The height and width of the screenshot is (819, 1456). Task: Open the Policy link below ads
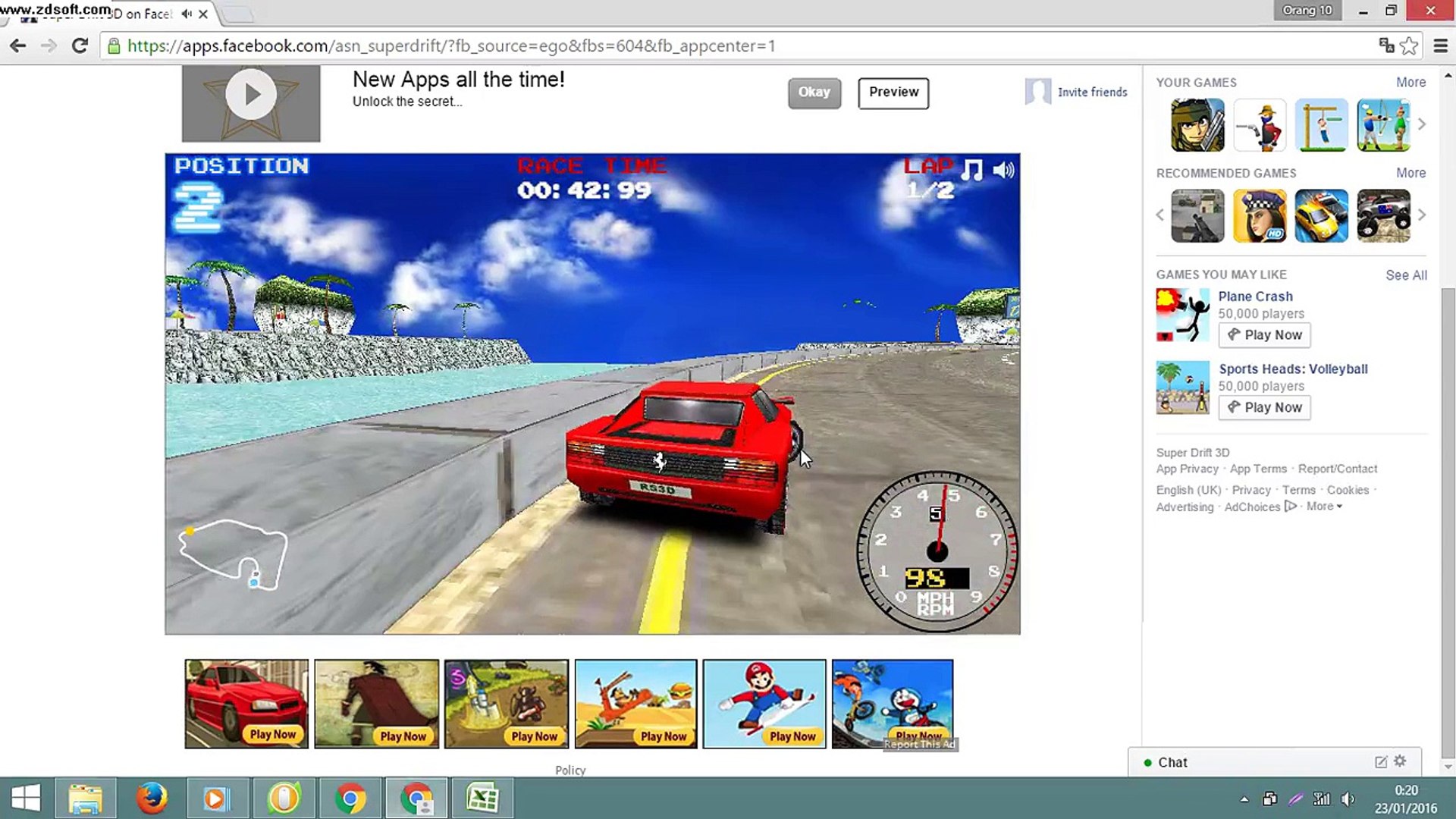[x=570, y=770]
